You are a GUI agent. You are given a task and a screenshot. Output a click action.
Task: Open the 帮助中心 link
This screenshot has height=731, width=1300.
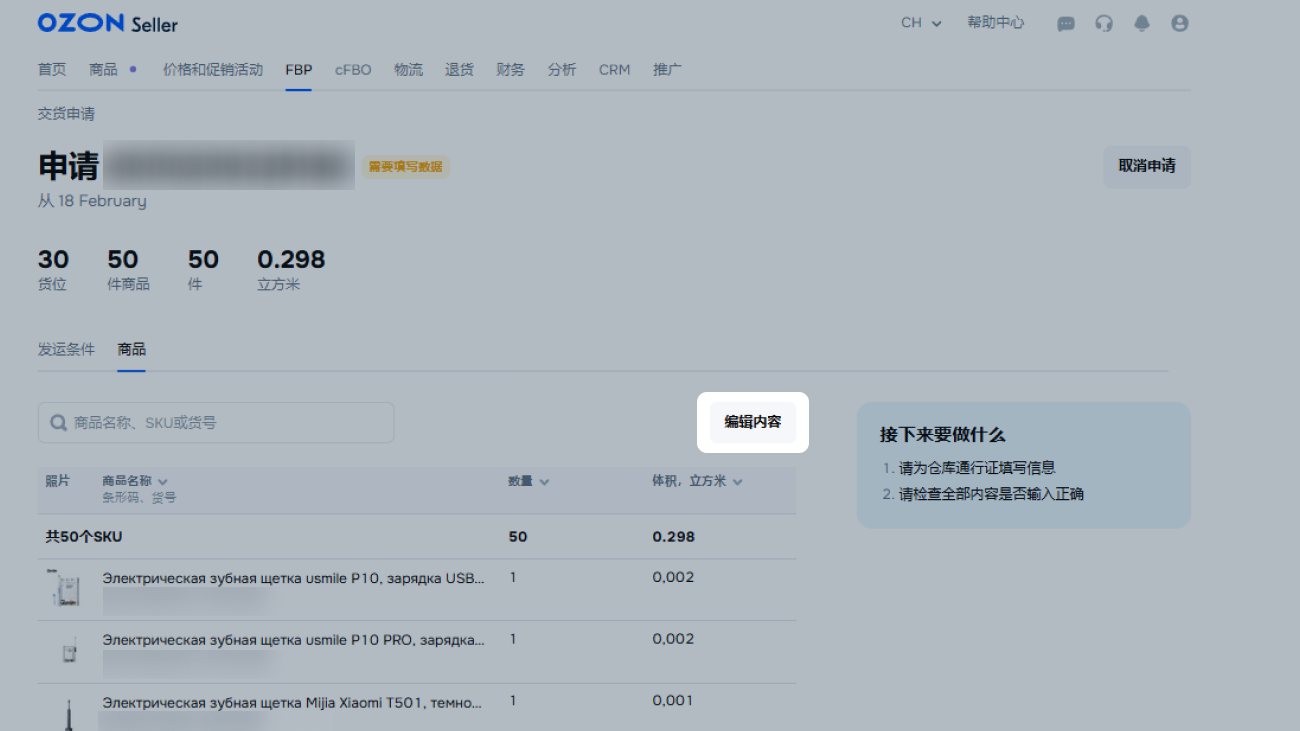pos(995,23)
